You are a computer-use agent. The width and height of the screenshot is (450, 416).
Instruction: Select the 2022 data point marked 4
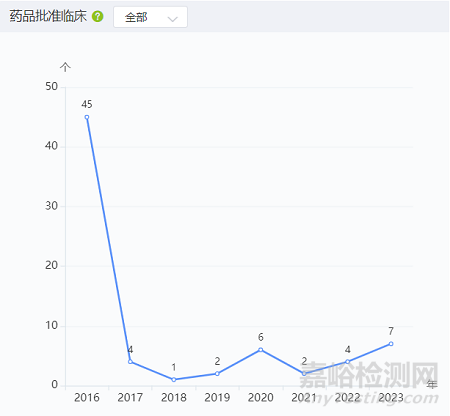(347, 361)
